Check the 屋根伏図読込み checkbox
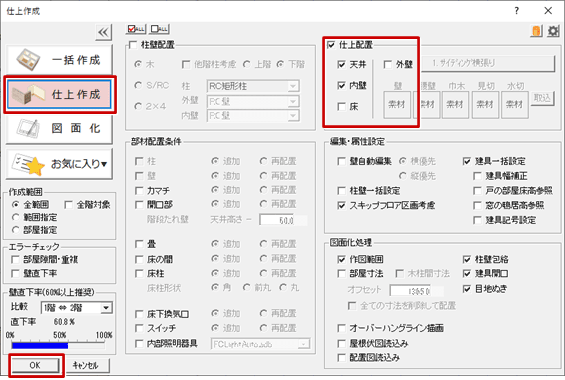 coord(342,344)
